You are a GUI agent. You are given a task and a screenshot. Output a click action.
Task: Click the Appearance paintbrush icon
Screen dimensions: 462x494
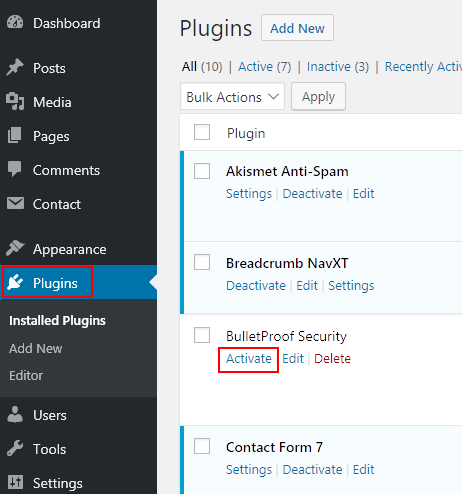[x=15, y=248]
